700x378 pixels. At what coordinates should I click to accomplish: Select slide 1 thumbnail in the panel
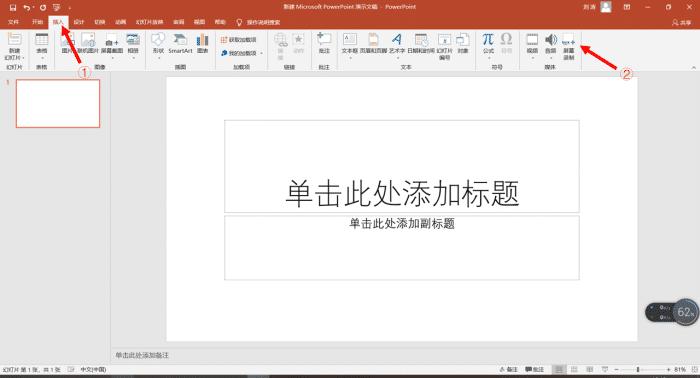coord(58,104)
